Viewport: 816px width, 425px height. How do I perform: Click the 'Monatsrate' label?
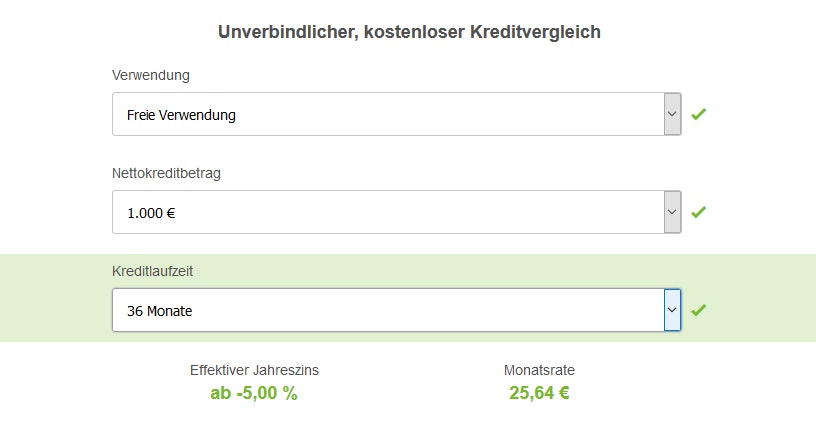(x=539, y=370)
